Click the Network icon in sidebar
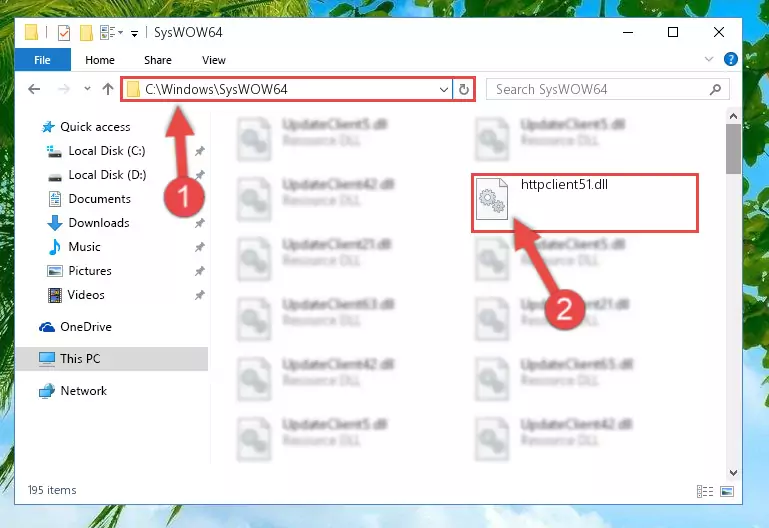 click(47, 391)
